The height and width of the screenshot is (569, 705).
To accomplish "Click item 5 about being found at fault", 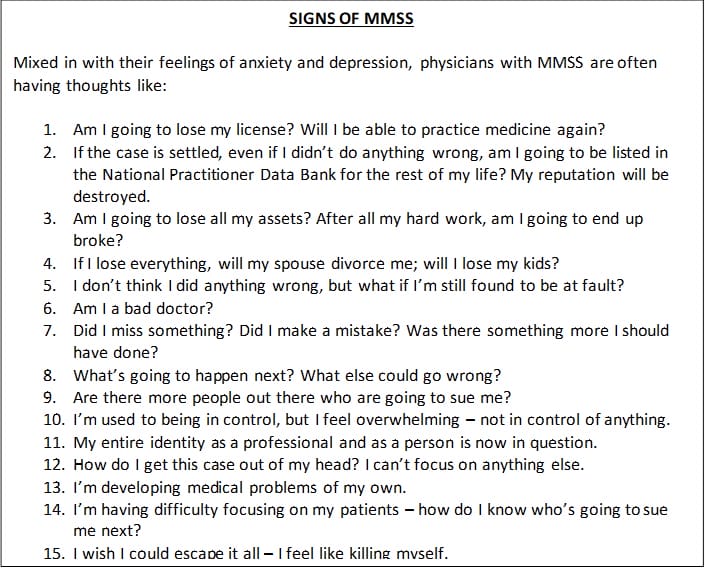I will coord(348,286).
